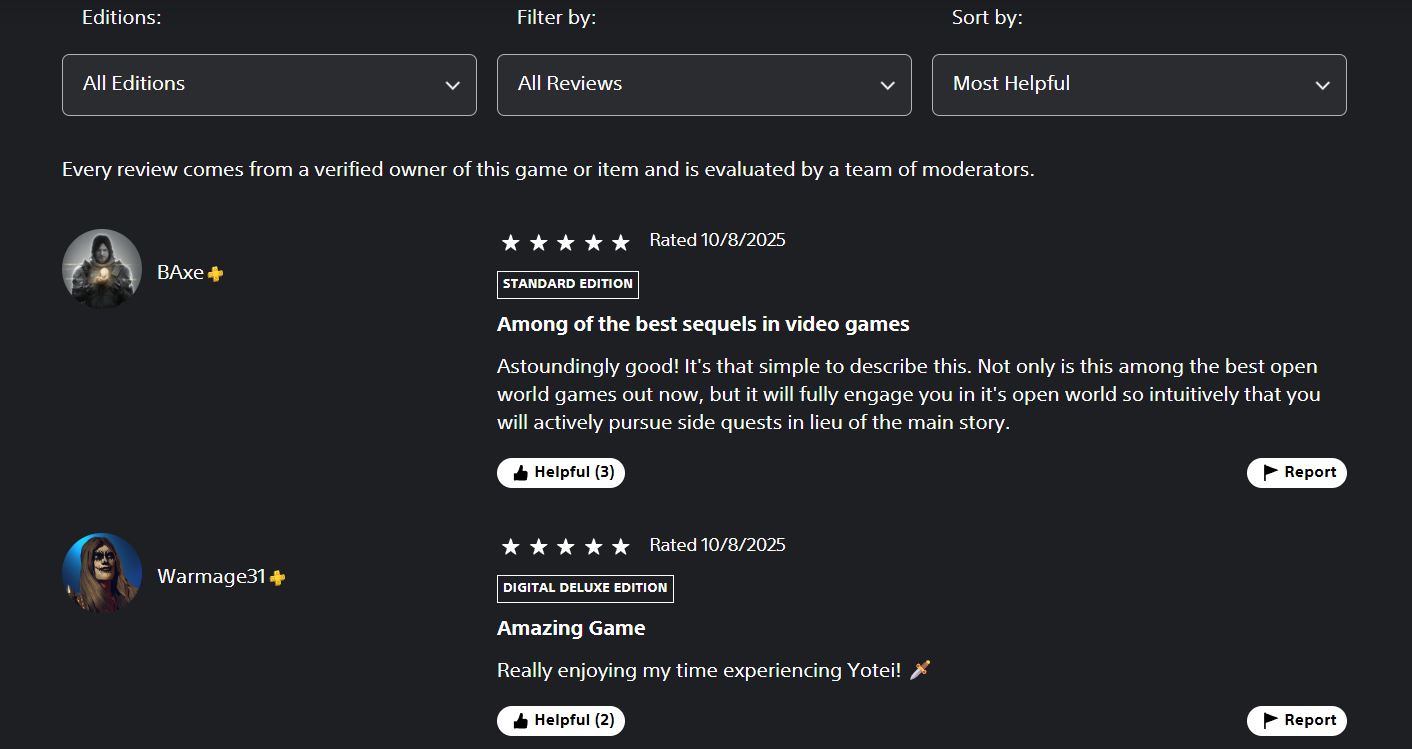The width and height of the screenshot is (1412, 749).
Task: Click the five-star rating on BAxe's review
Action: pos(565,242)
